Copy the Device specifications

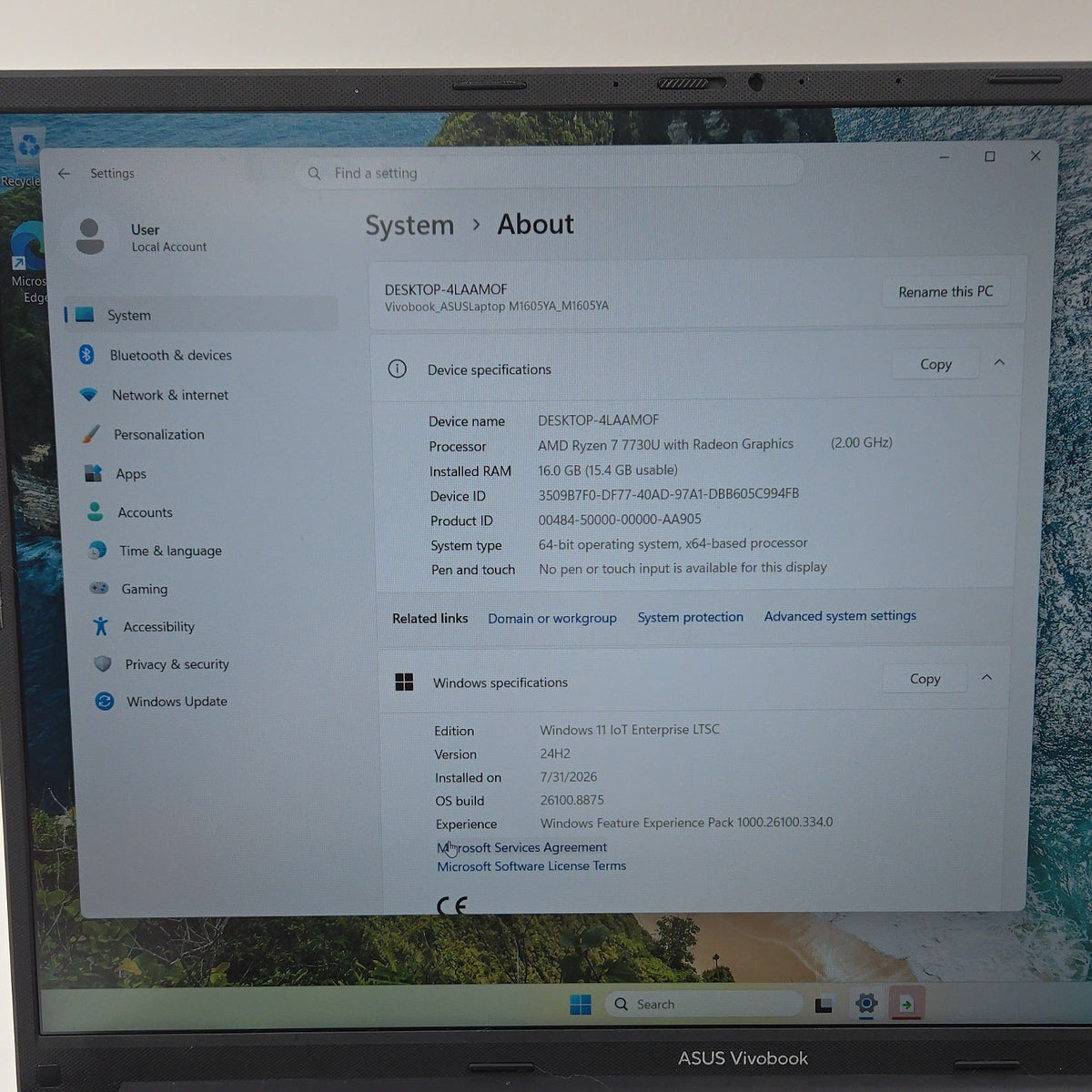click(935, 364)
